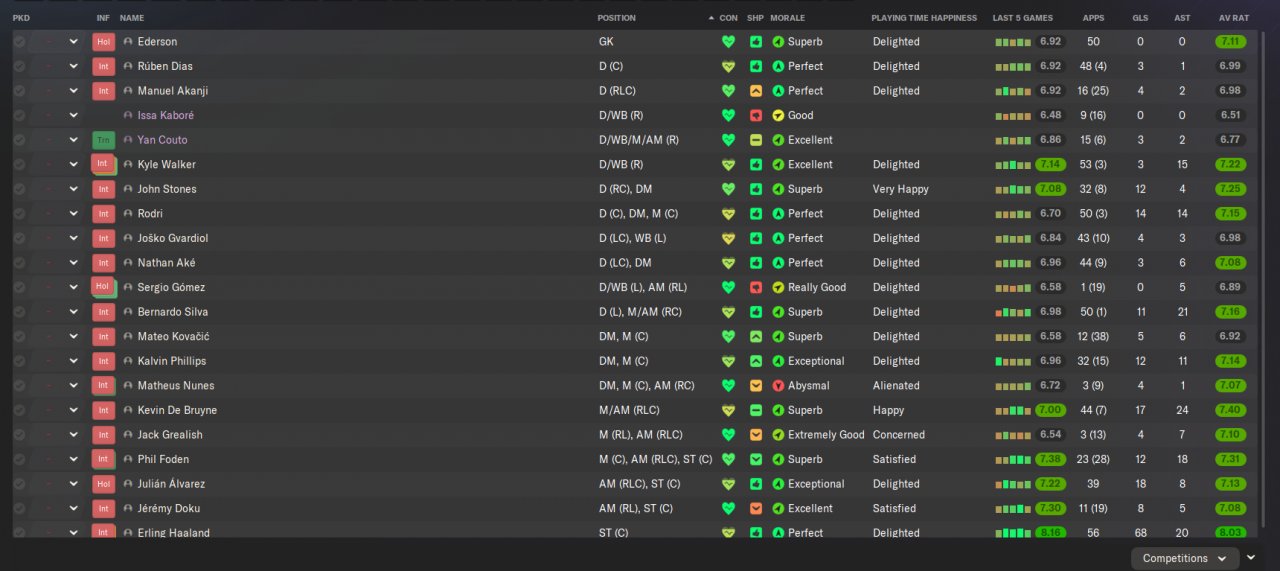Viewport: 1280px width, 571px height.
Task: Click Ederson's 'Hol' info badge
Action: (103, 42)
